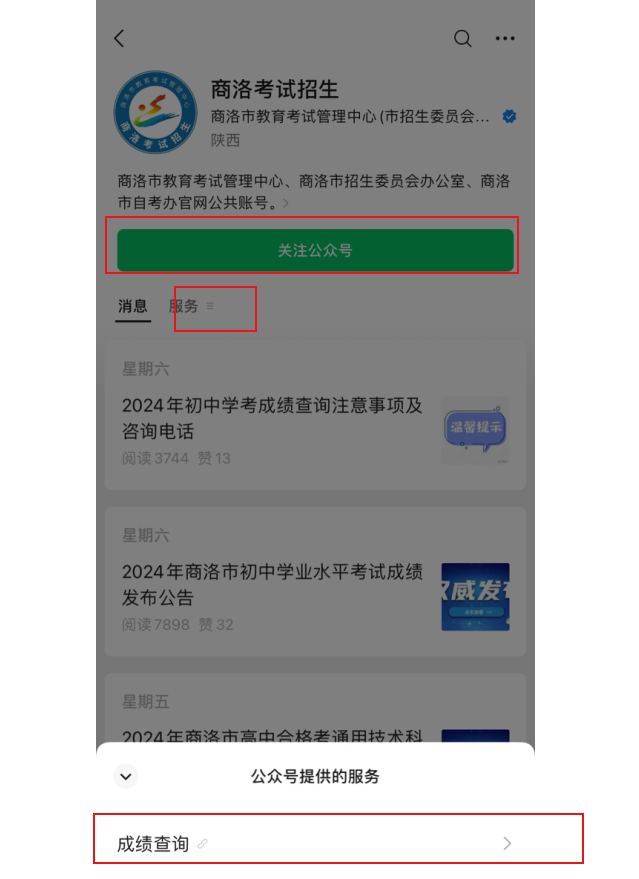Image resolution: width=639 pixels, height=879 pixels.
Task: Switch to the 服务 tab
Action: click(x=184, y=306)
